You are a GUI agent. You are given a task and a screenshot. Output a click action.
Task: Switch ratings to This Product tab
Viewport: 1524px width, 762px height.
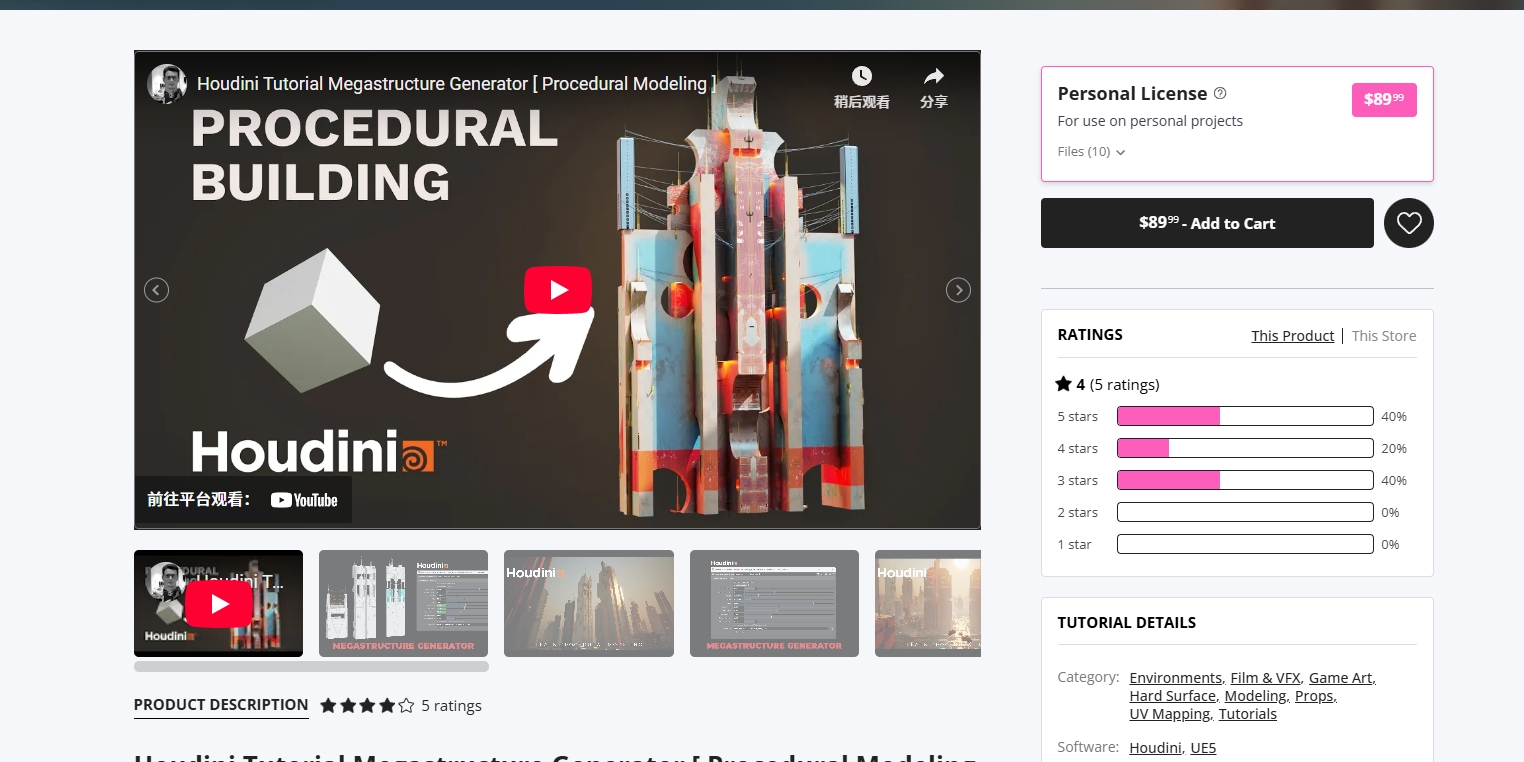coord(1292,336)
